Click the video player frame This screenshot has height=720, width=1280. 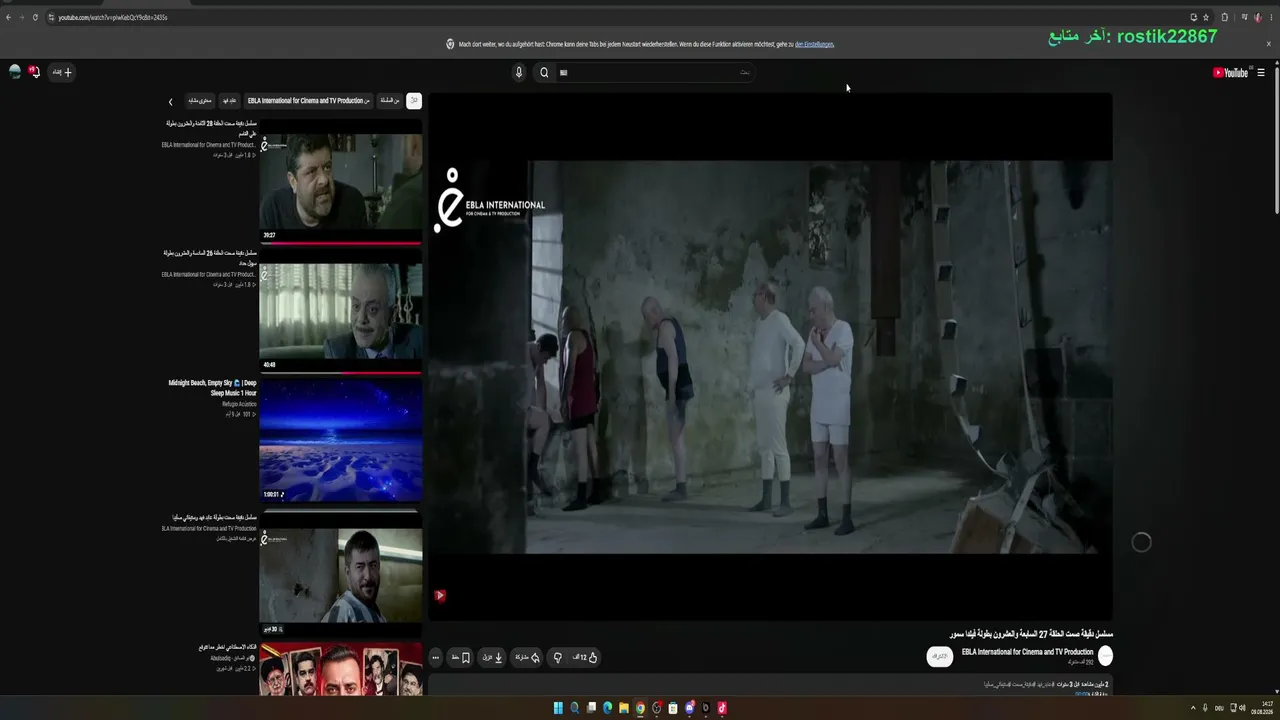click(x=770, y=357)
